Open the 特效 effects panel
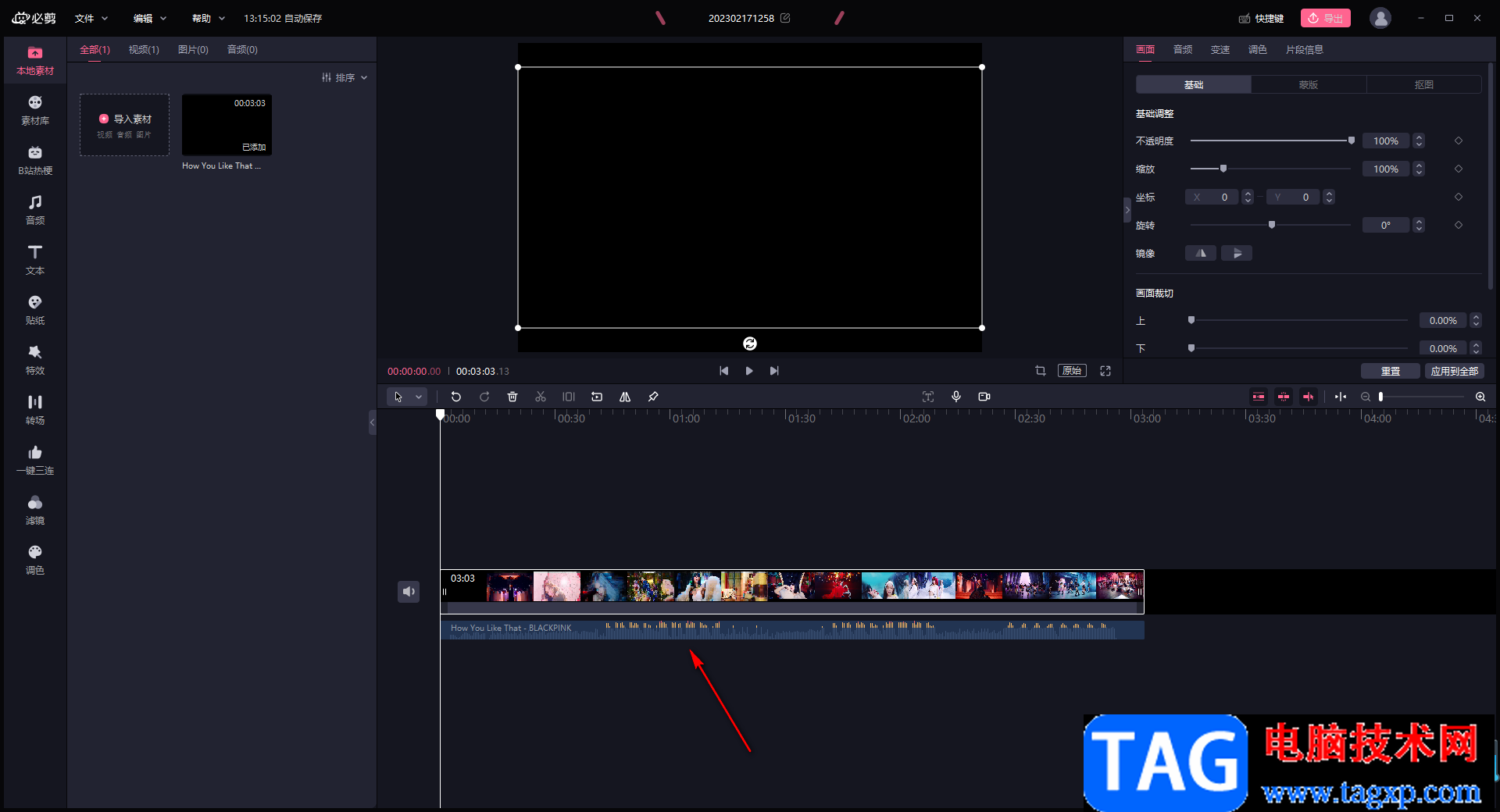The width and height of the screenshot is (1500, 812). [x=35, y=361]
